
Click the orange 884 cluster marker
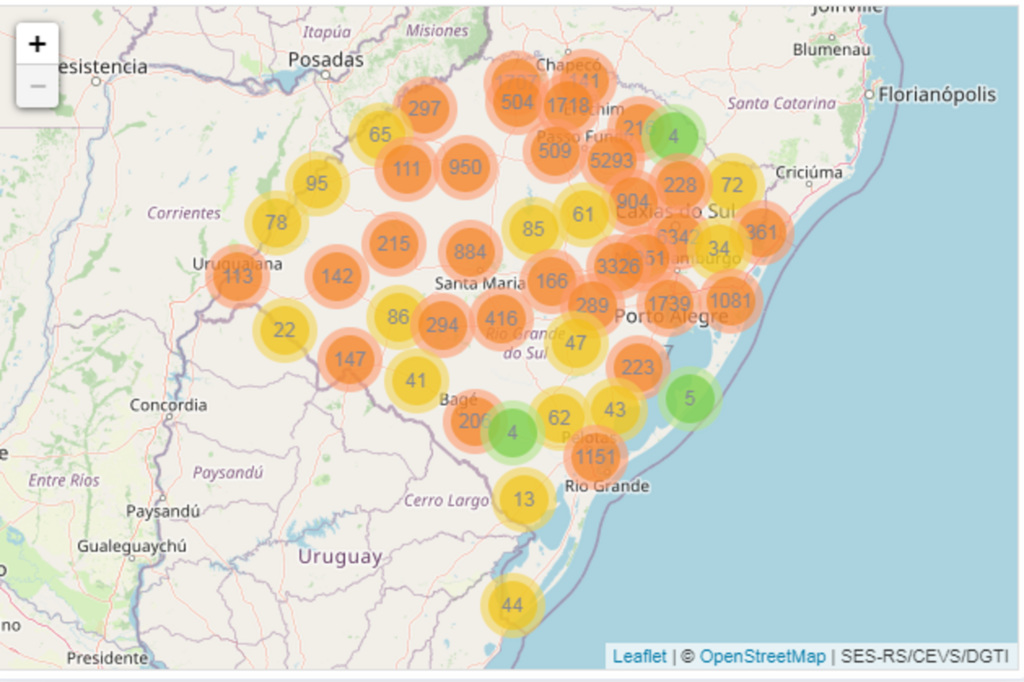pyautogui.click(x=470, y=252)
